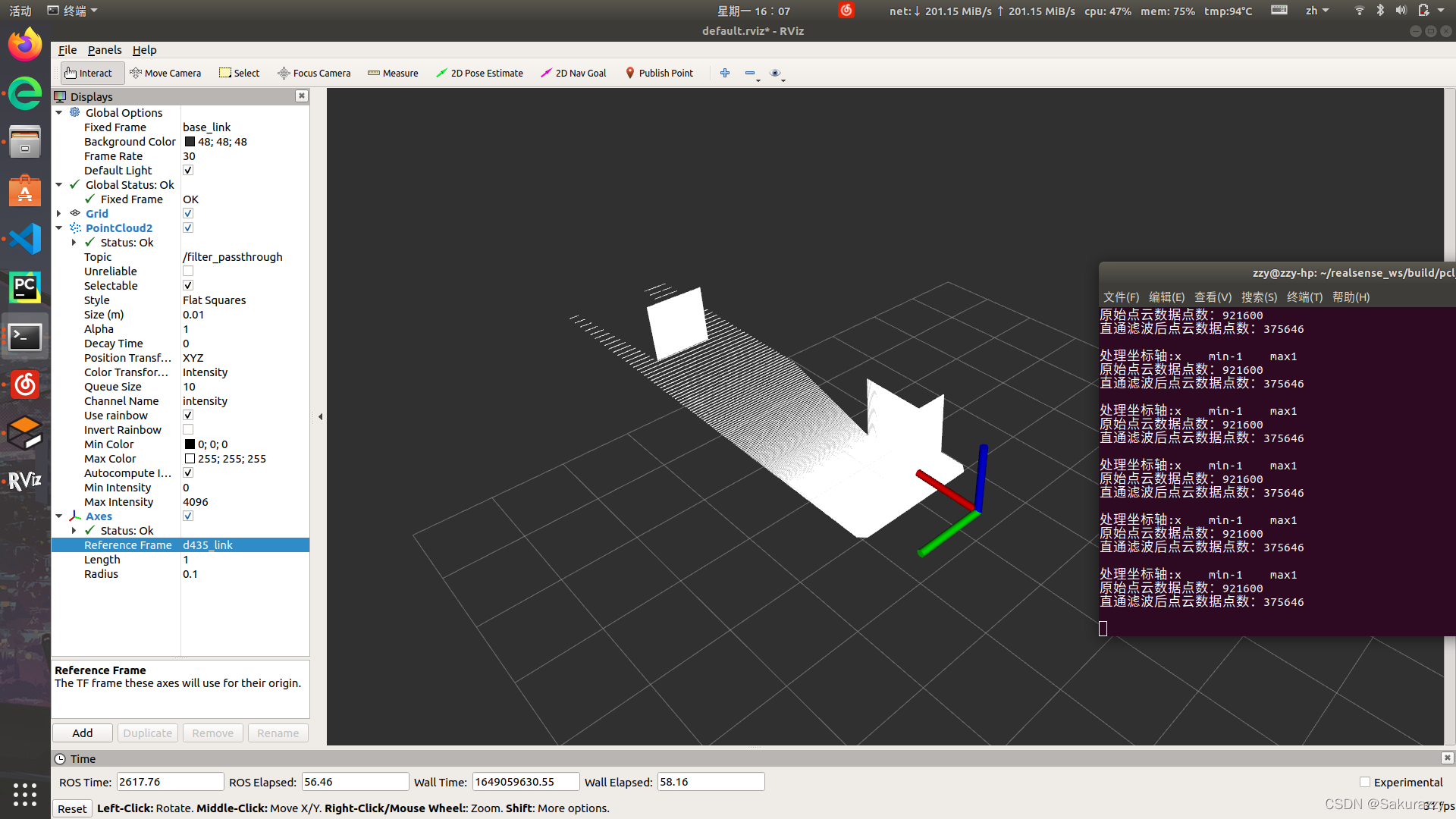
Task: Open the Panels menu
Action: click(x=104, y=50)
